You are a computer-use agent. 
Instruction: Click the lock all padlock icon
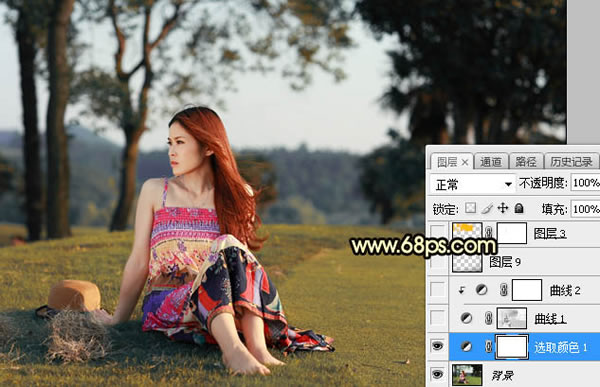[519, 208]
